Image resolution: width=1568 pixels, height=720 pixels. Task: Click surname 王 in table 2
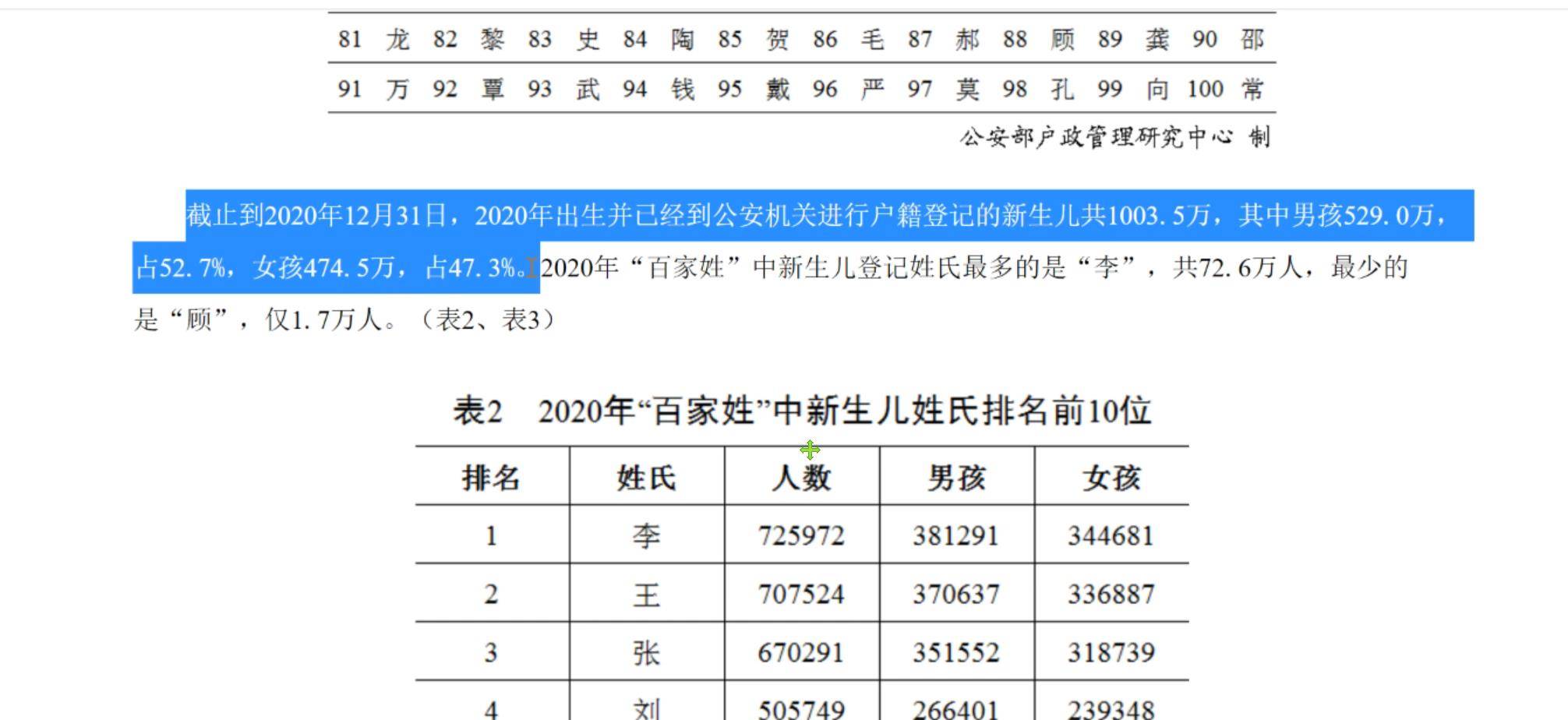646,595
